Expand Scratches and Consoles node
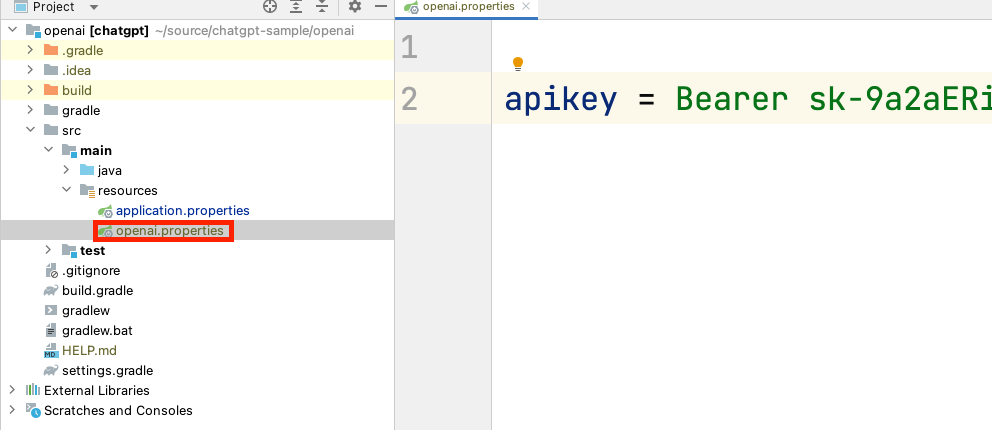The image size is (992, 430). pos(12,410)
